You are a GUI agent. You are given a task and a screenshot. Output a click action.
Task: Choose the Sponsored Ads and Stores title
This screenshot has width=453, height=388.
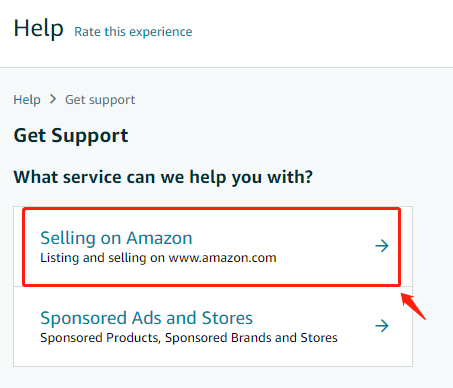(147, 318)
